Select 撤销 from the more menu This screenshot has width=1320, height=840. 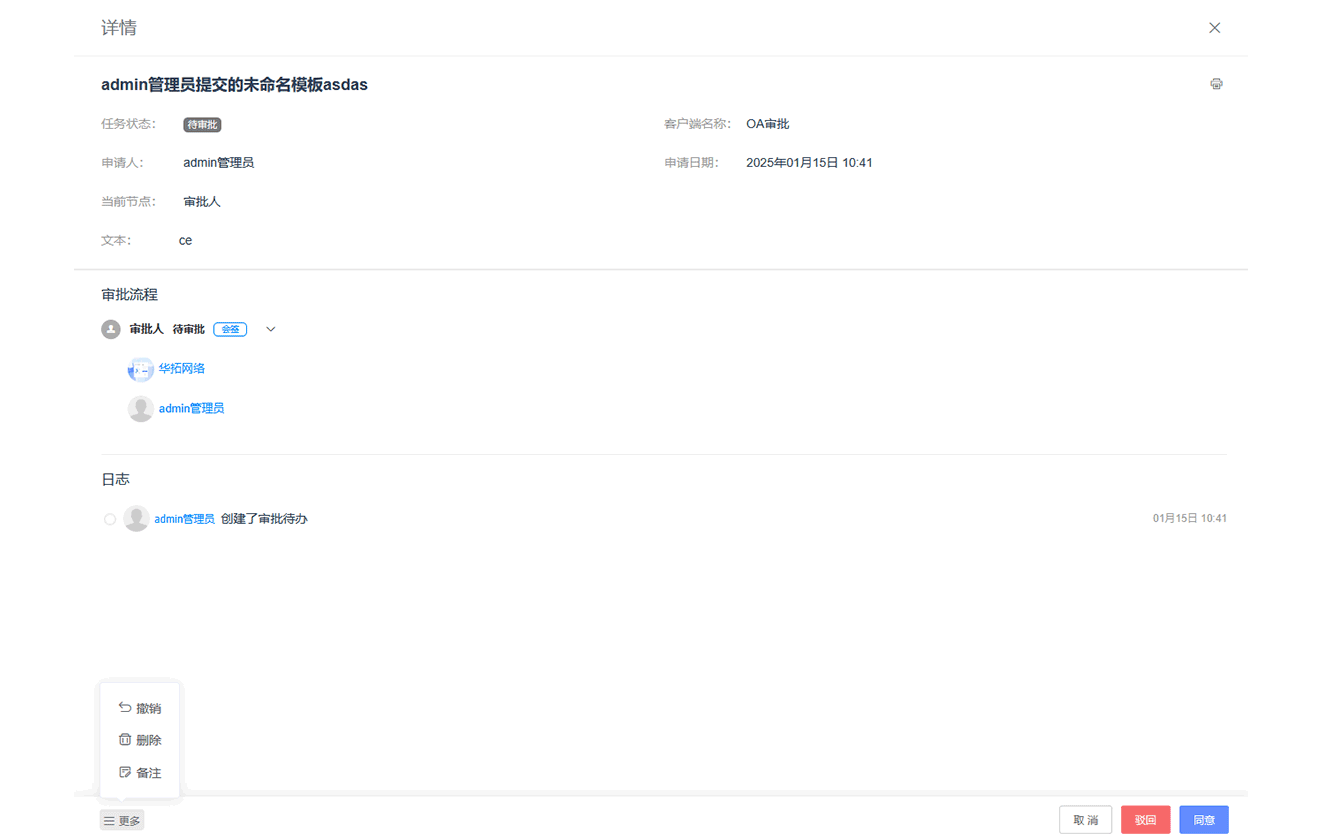(148, 708)
